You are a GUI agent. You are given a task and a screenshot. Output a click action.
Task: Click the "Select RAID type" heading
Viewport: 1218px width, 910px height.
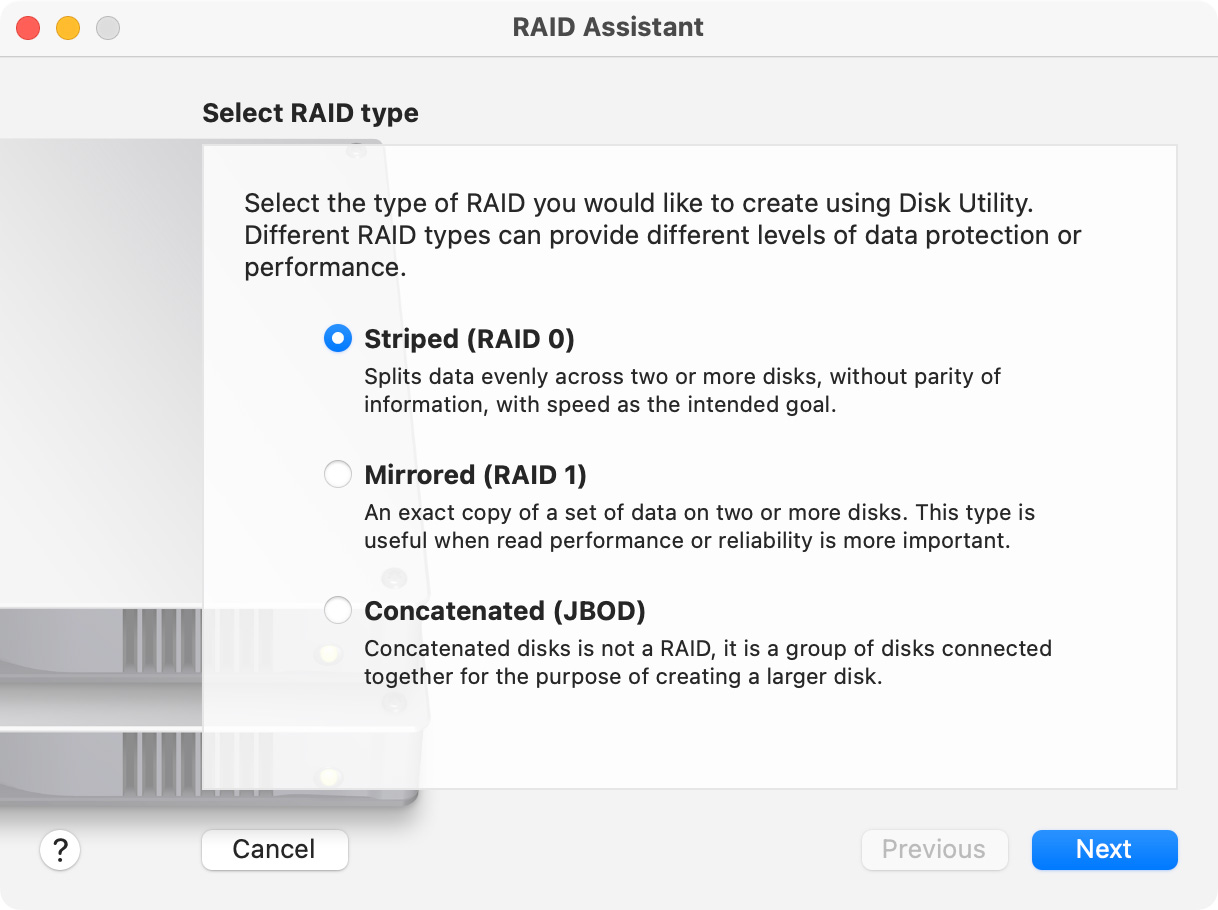310,113
